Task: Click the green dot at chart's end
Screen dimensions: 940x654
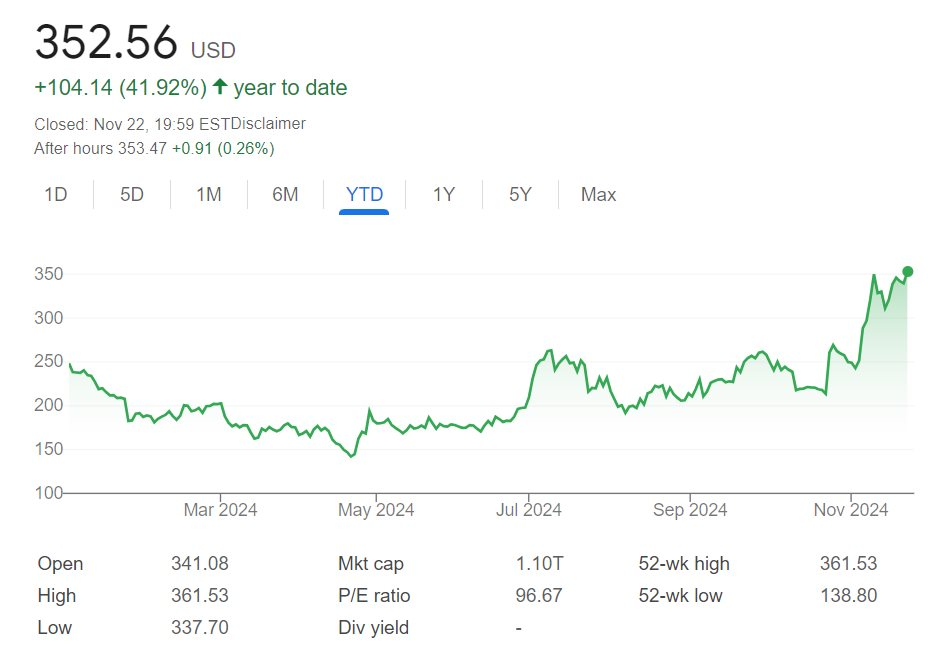Action: (907, 271)
